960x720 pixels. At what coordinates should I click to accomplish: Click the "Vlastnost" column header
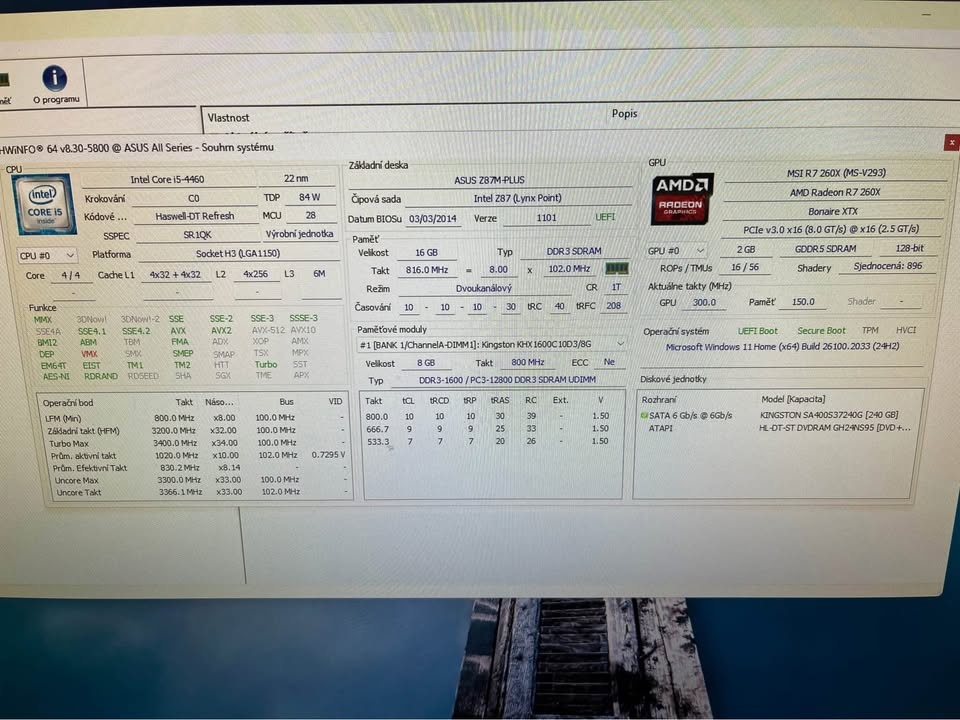click(229, 117)
